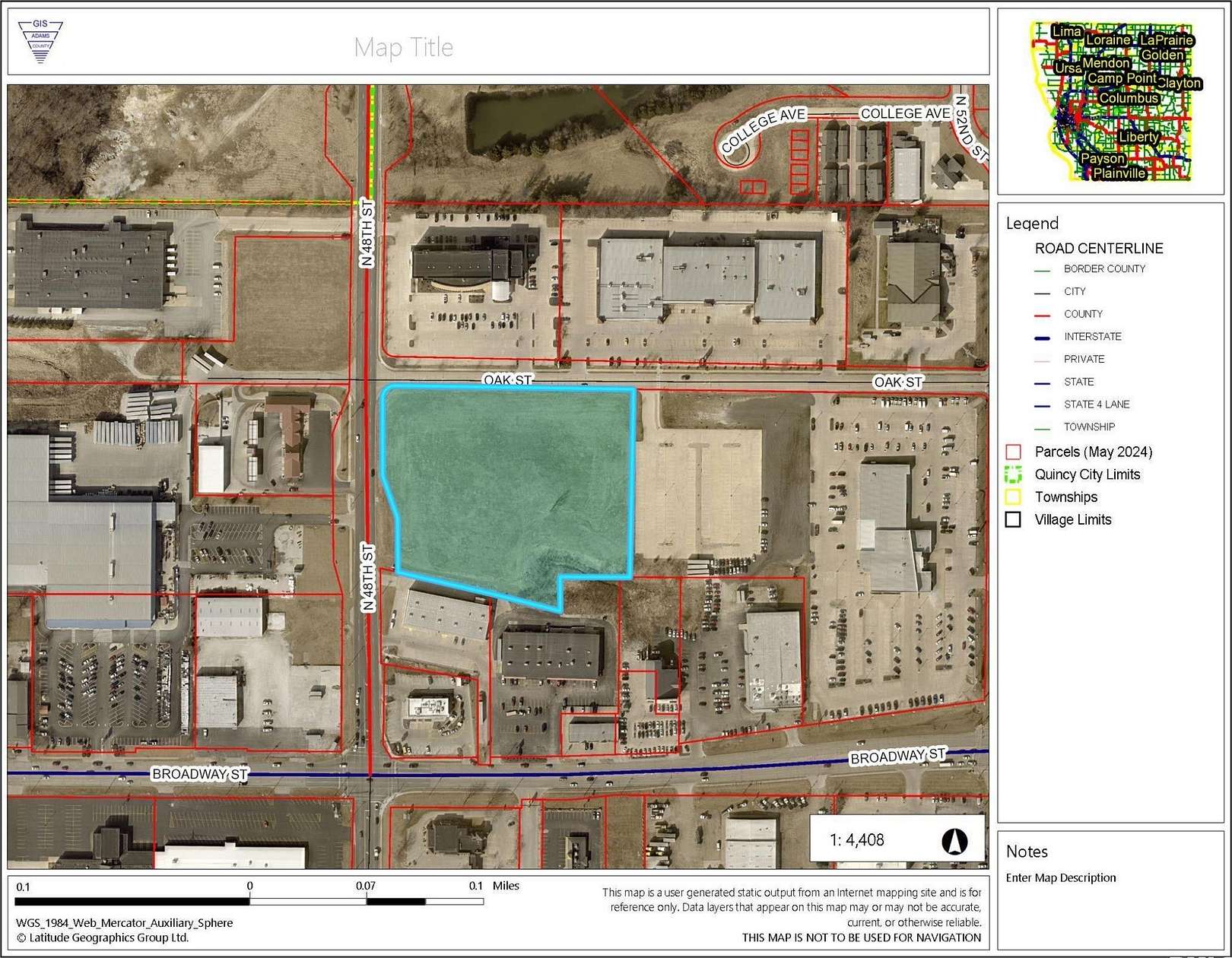Click the Latitude Geographics copyright link
This screenshot has height=958, width=1232.
point(103,940)
